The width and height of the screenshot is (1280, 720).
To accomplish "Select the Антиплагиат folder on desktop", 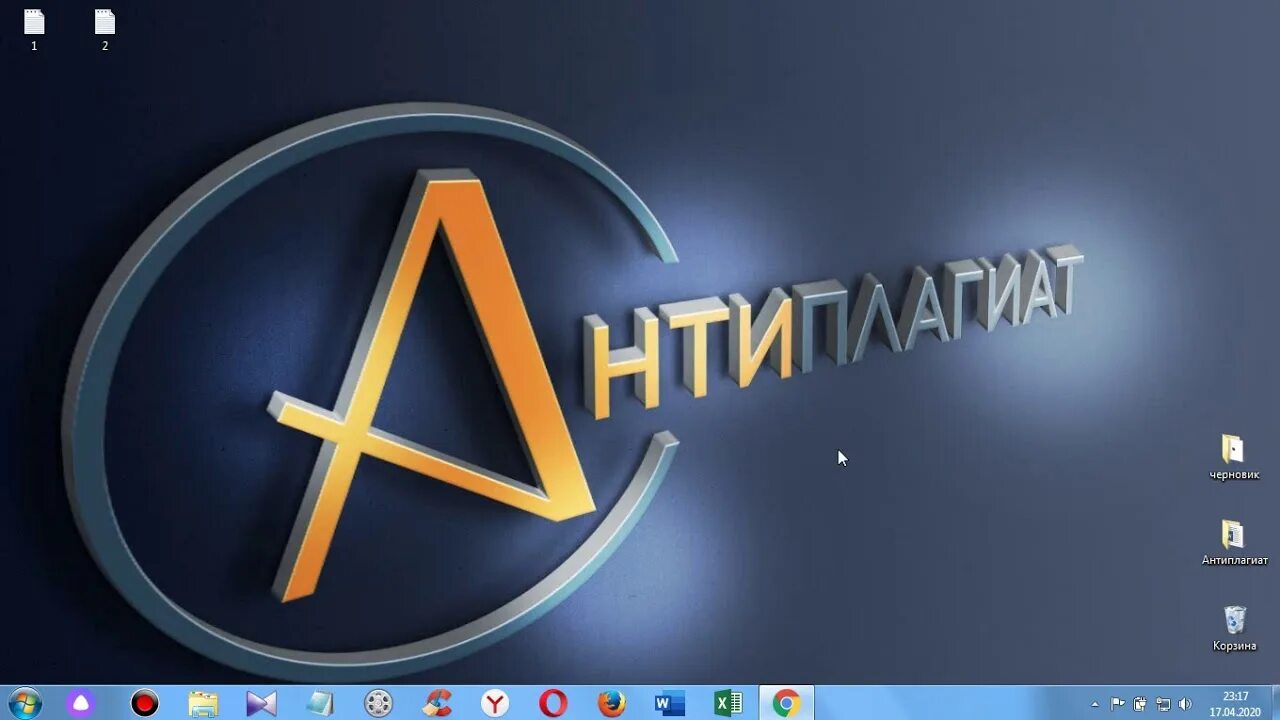I will click(1234, 542).
